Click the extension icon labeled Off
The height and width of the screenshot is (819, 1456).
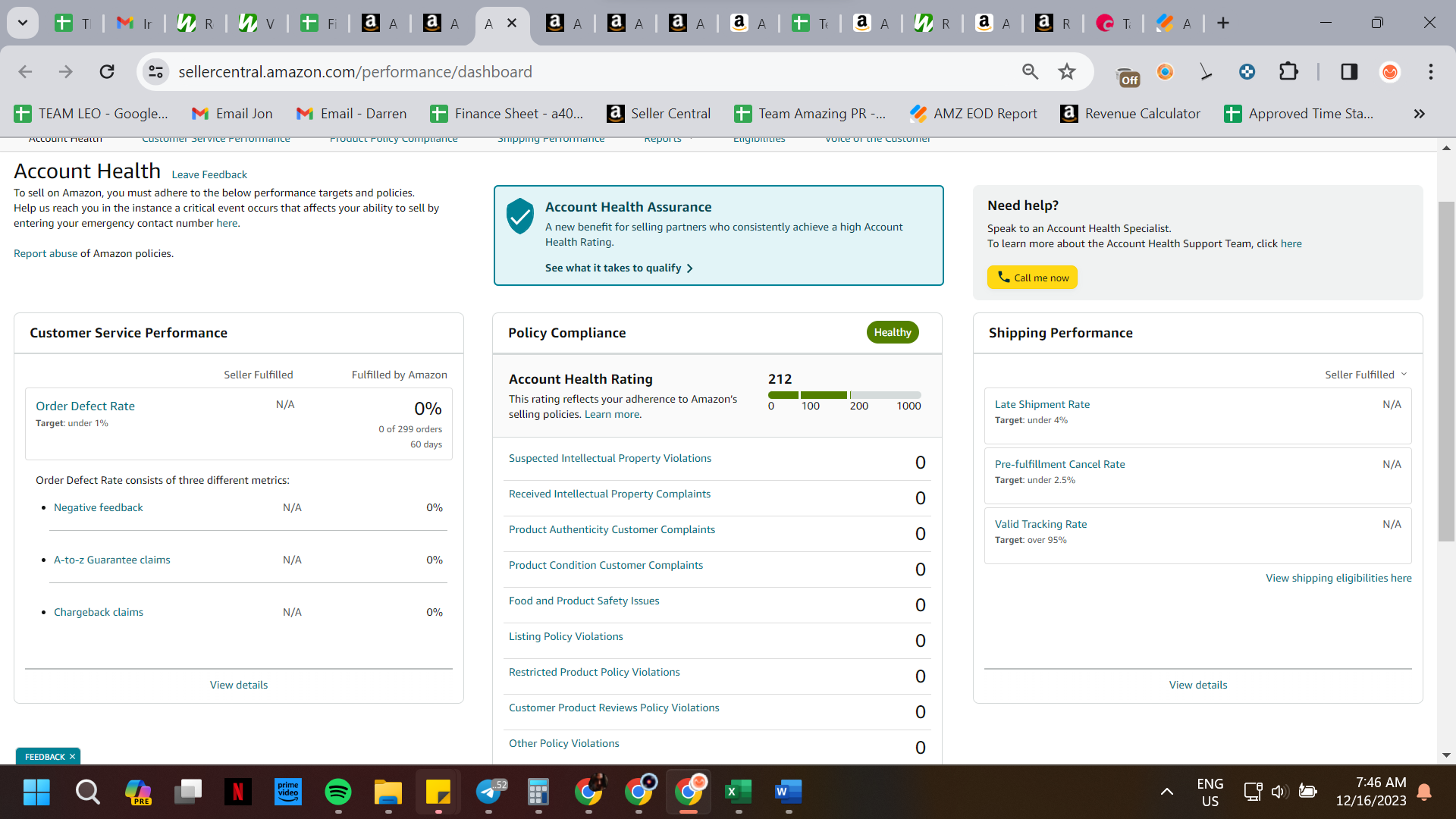coord(1128,75)
